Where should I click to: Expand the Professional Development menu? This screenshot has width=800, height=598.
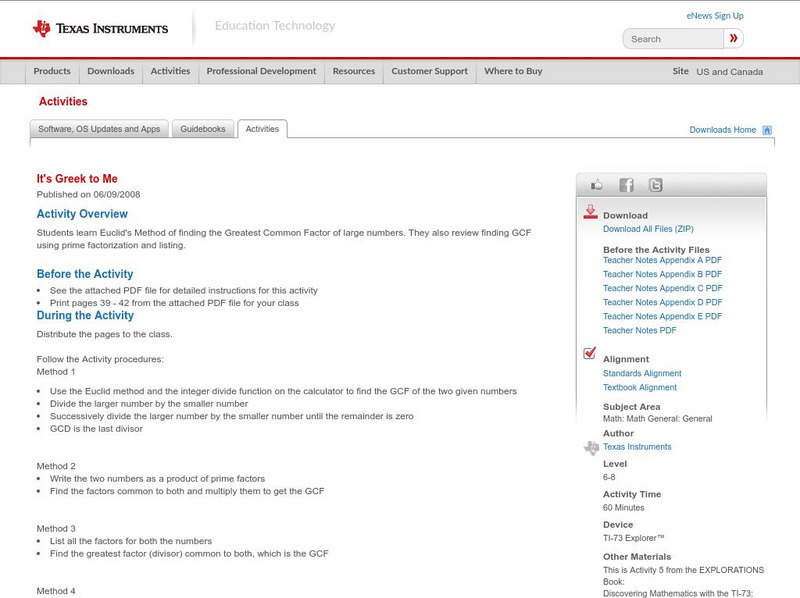[x=261, y=72]
